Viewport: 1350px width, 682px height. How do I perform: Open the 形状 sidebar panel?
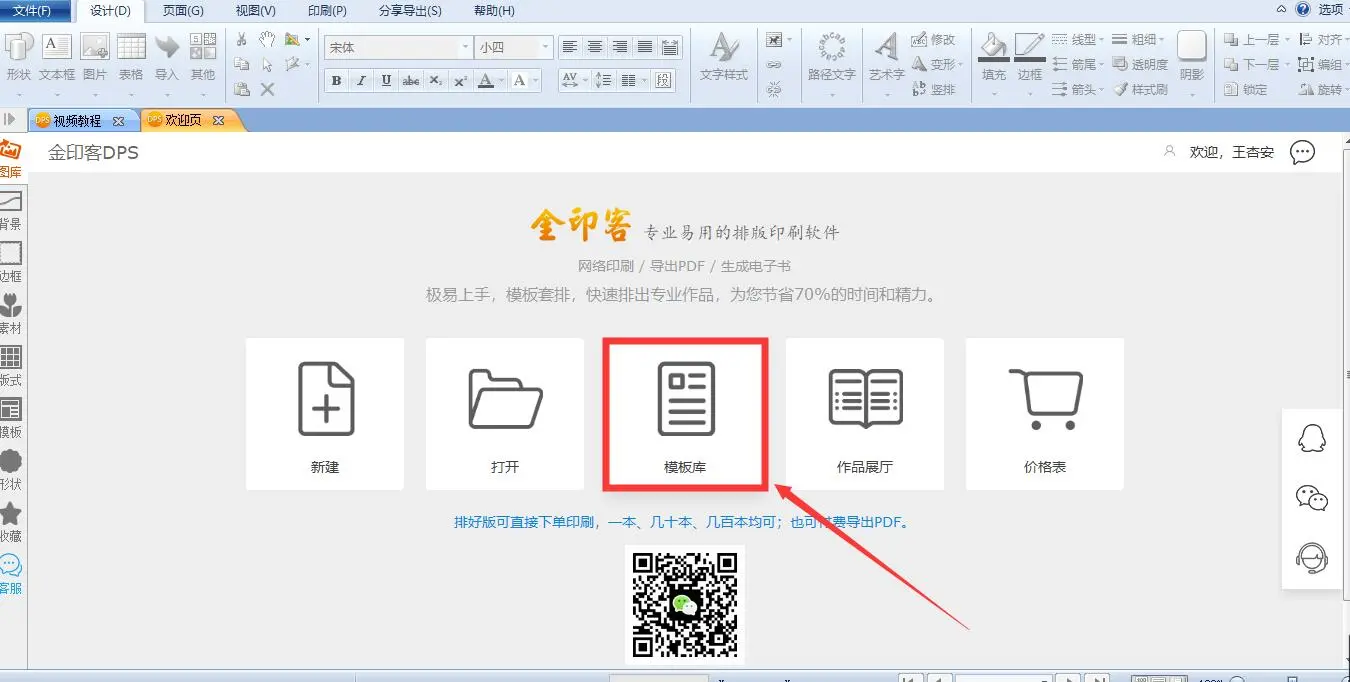point(10,472)
